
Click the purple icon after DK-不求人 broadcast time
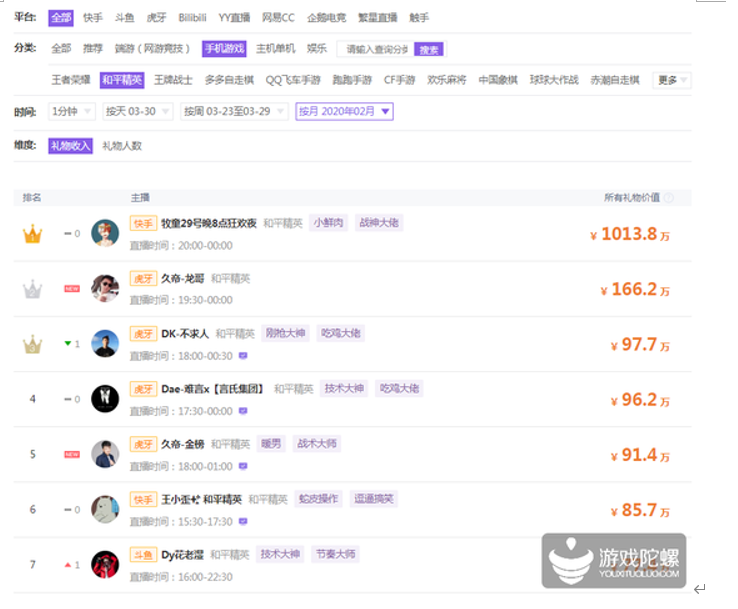coord(243,355)
